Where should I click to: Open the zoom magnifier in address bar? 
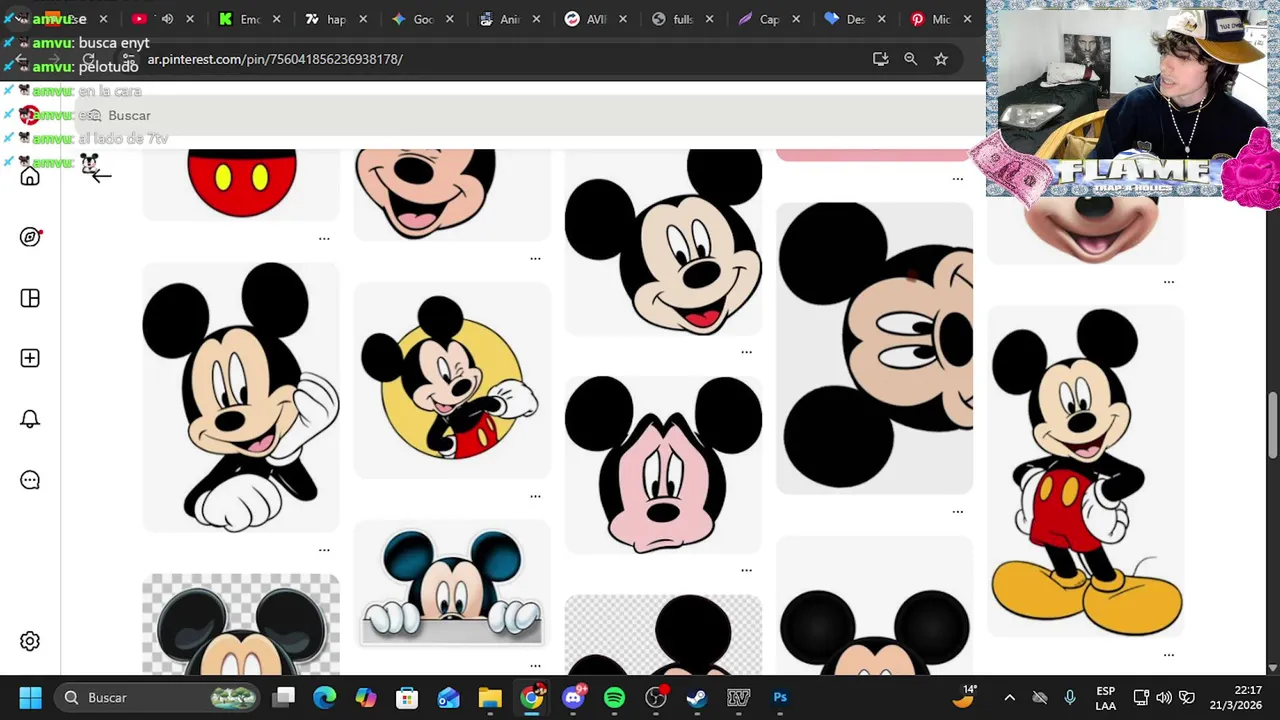tap(910, 59)
